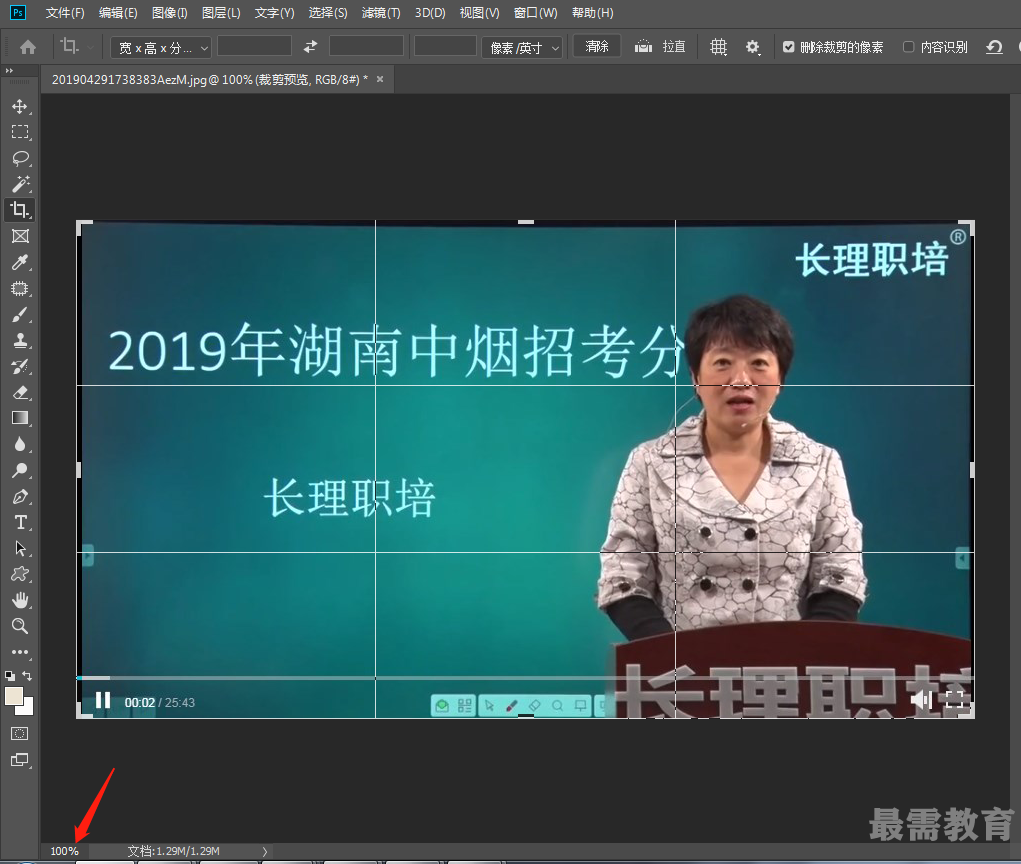
Task: Click the Clear button in options bar
Action: (597, 47)
